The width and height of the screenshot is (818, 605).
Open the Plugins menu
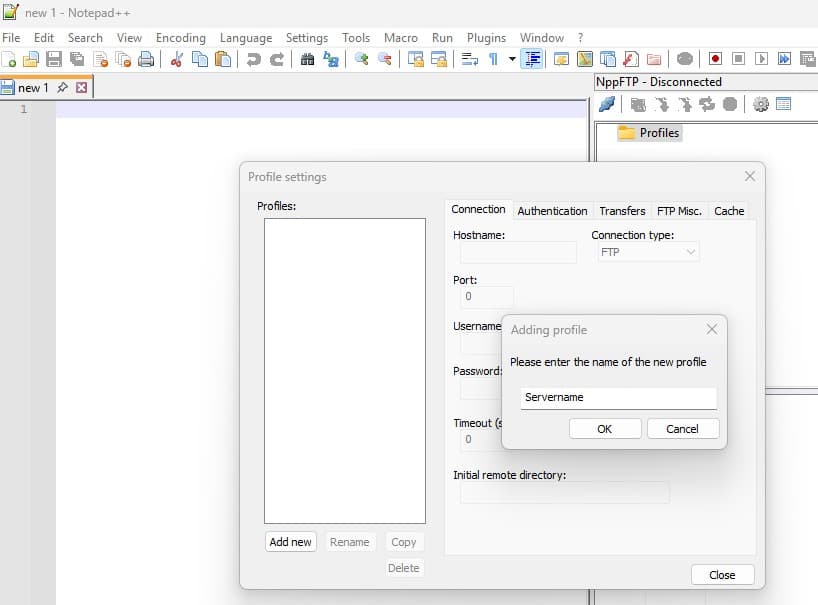pyautogui.click(x=486, y=38)
